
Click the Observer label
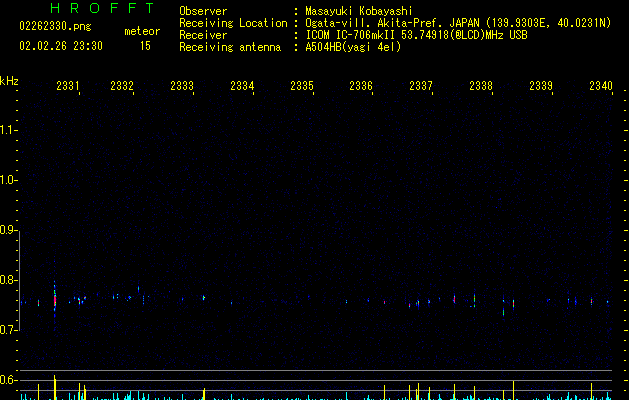(x=203, y=11)
